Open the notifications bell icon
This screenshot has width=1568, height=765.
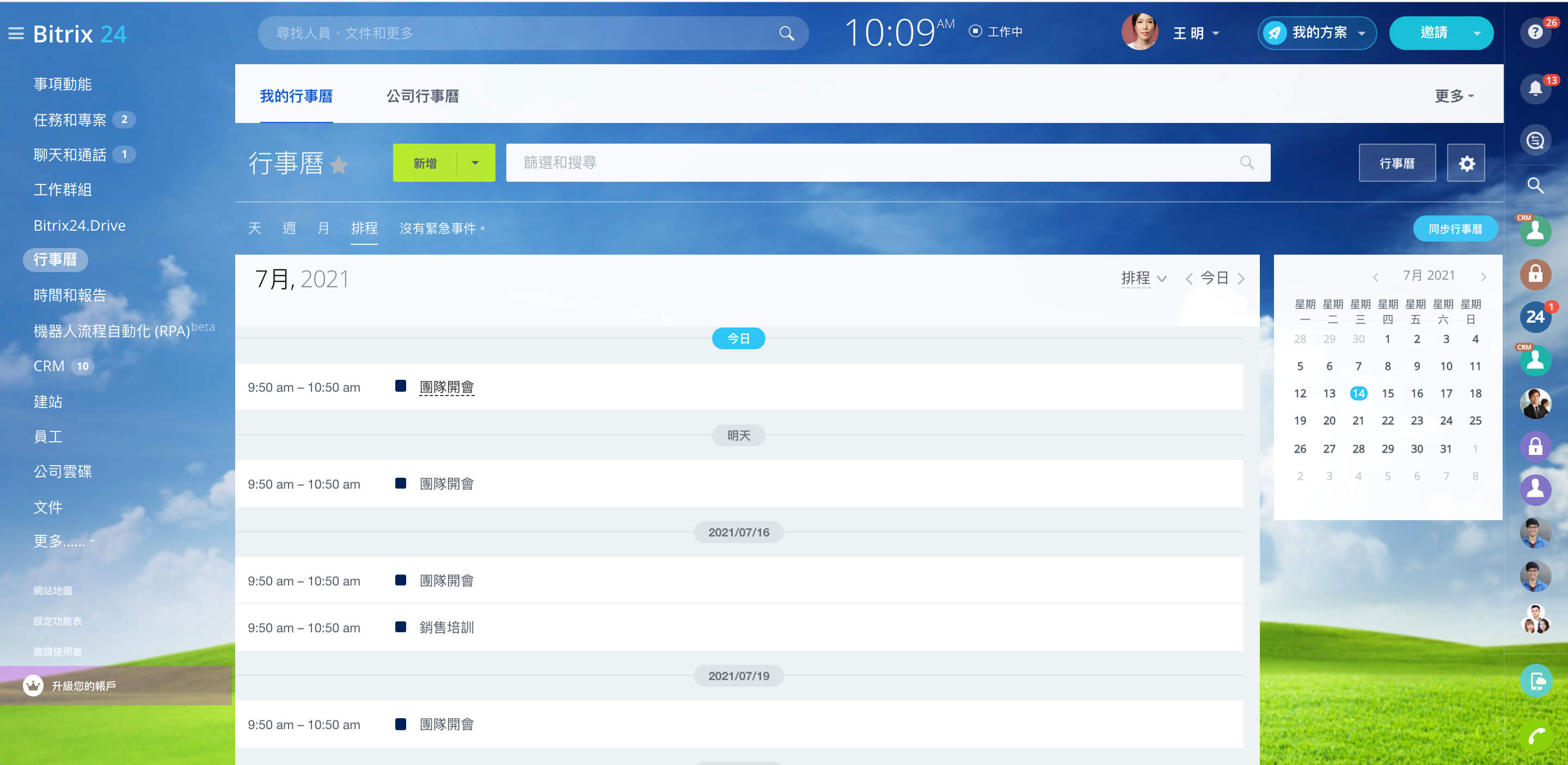click(1535, 89)
